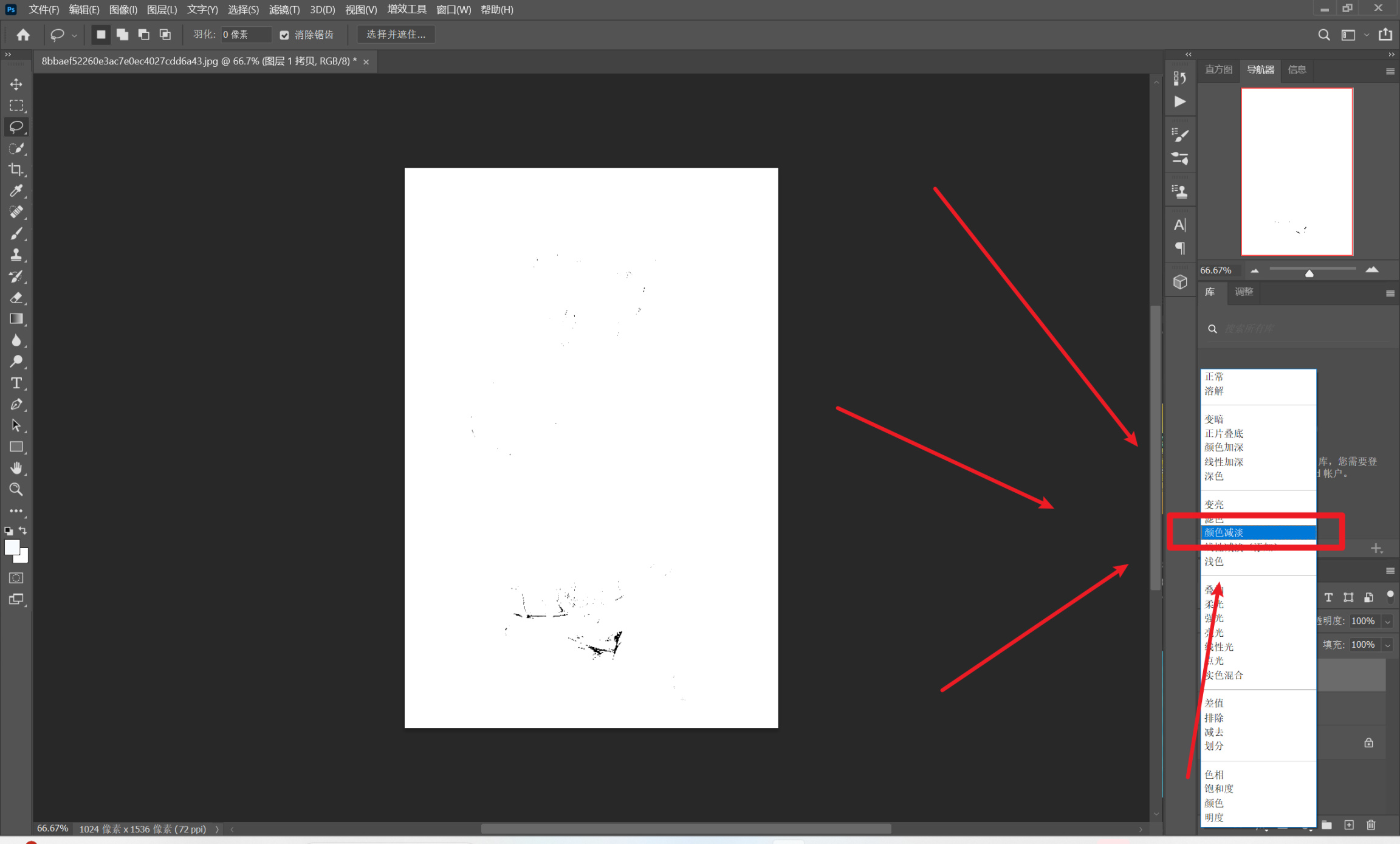1400x844 pixels.
Task: Reset default foreground background colors
Action: tap(9, 531)
